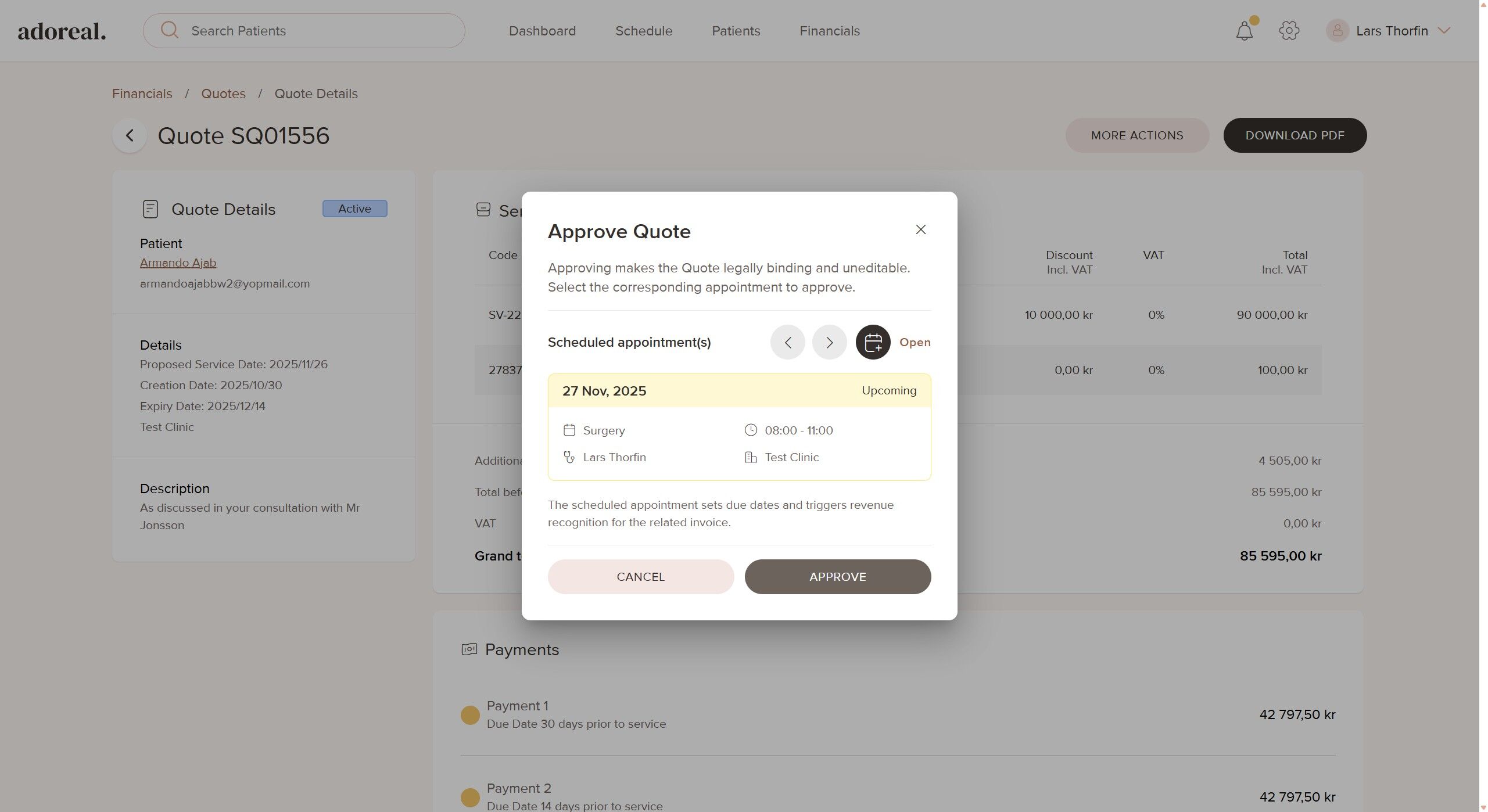Open the settings gear icon
Screen dimensions: 1488x812
pos(1289,31)
